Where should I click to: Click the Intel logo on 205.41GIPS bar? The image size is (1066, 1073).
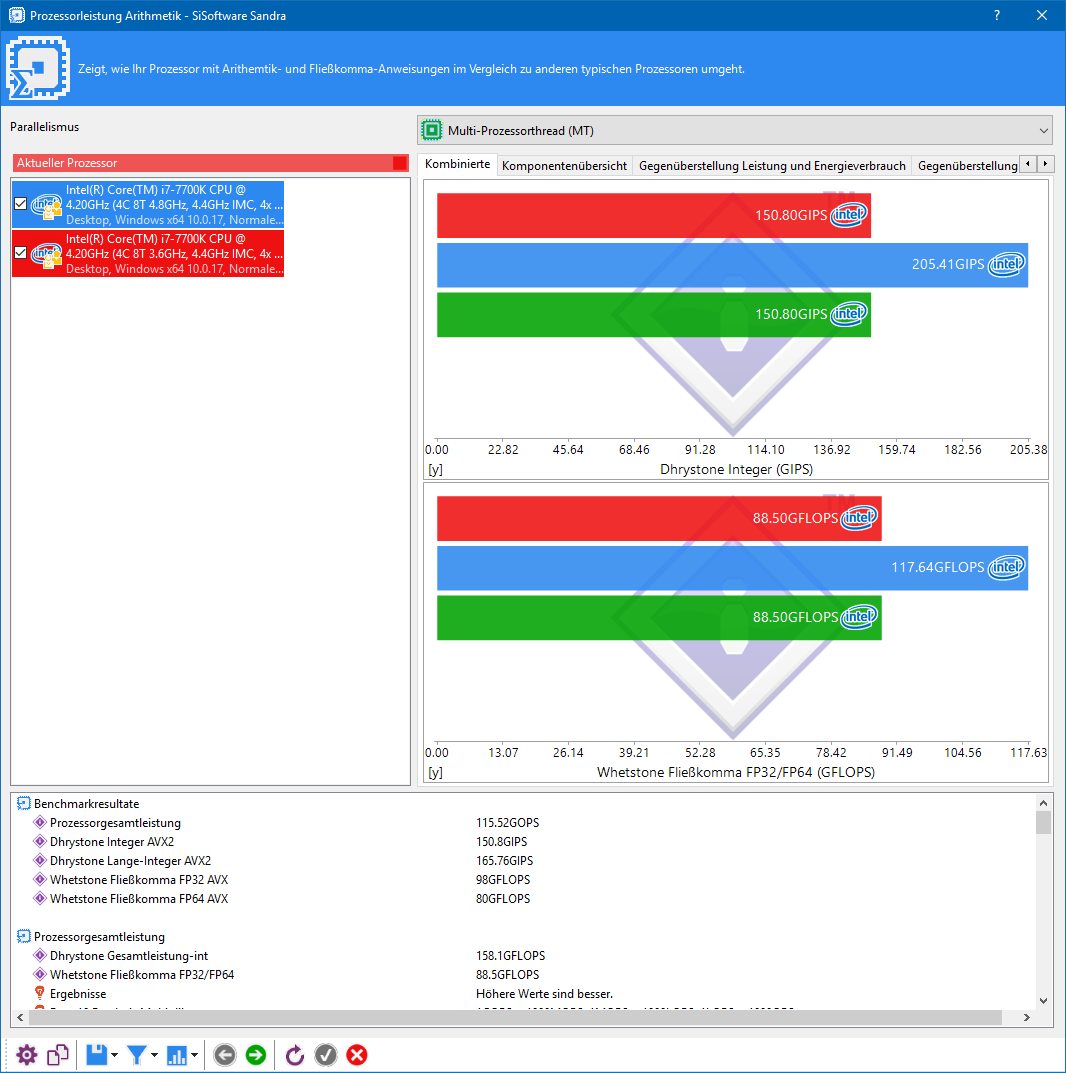(1006, 264)
